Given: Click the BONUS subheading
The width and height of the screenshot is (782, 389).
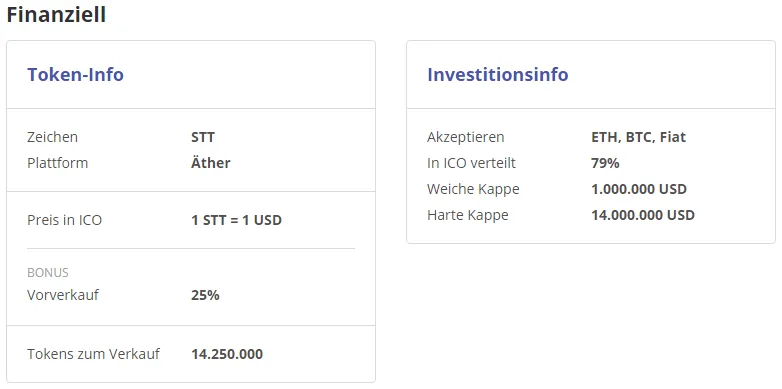Looking at the screenshot, I should (x=47, y=273).
